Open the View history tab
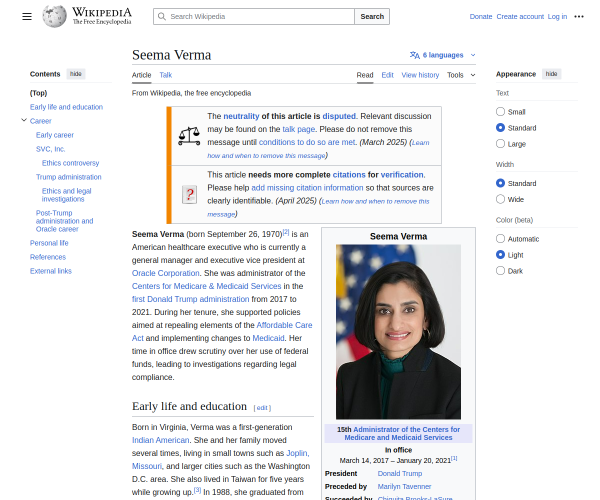This screenshot has height=500, width=600. 420,75
